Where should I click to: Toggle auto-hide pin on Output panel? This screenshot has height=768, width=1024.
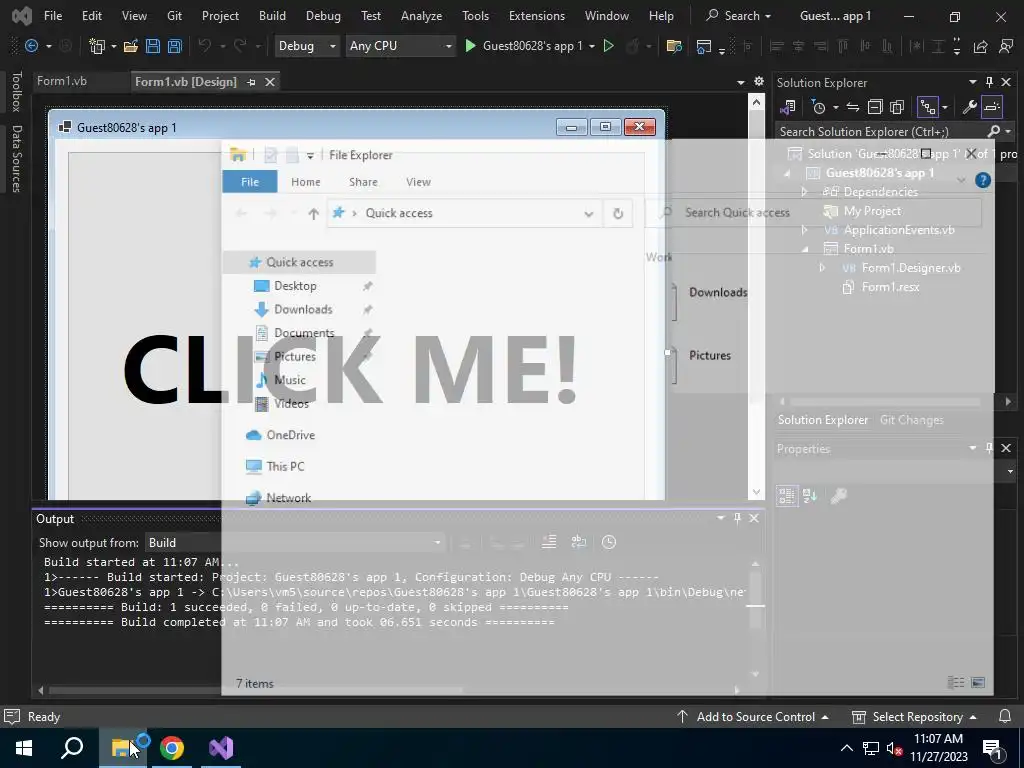737,518
